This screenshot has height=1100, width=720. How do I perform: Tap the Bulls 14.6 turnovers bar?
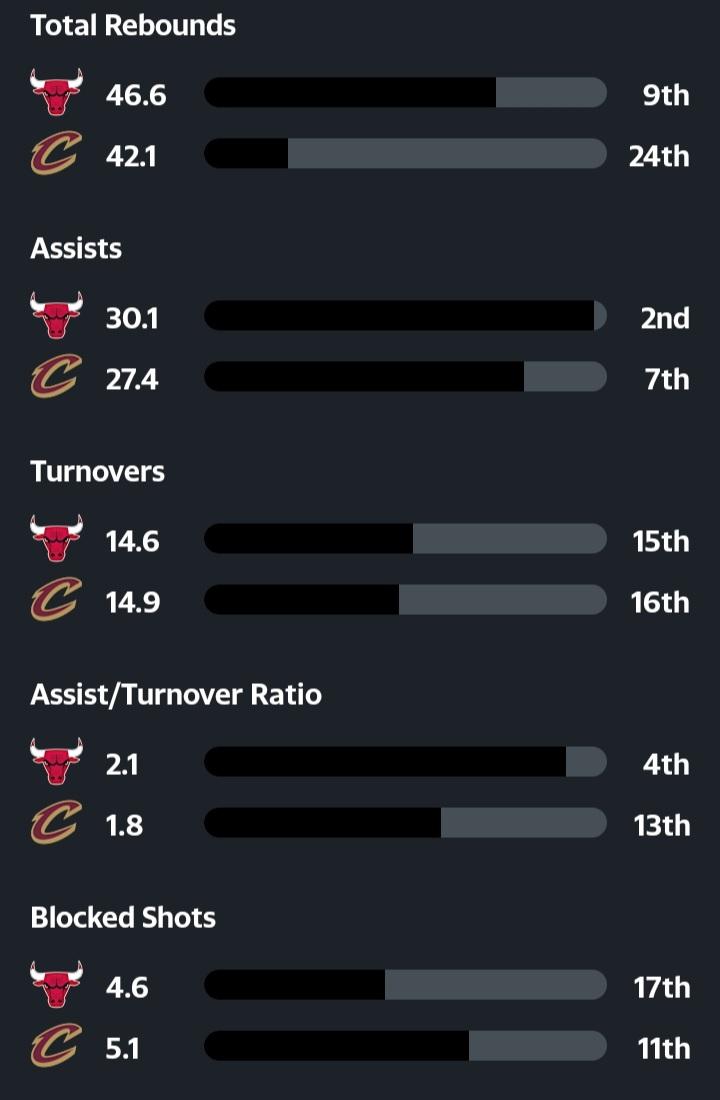405,539
